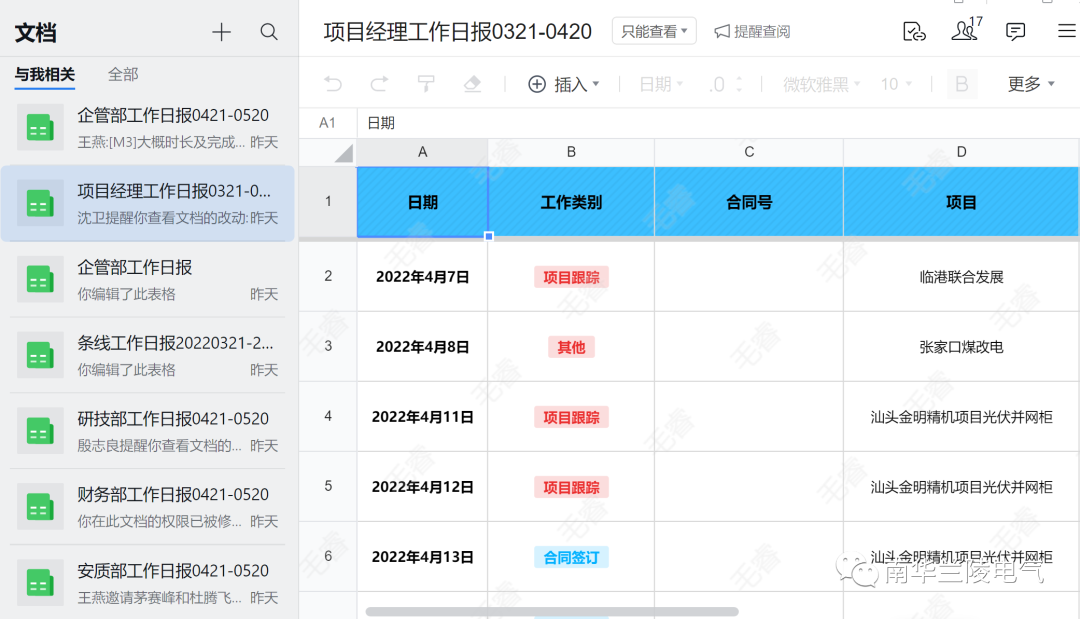This screenshot has width=1080, height=619.
Task: Select the format painter tool
Action: pyautogui.click(x=426, y=85)
